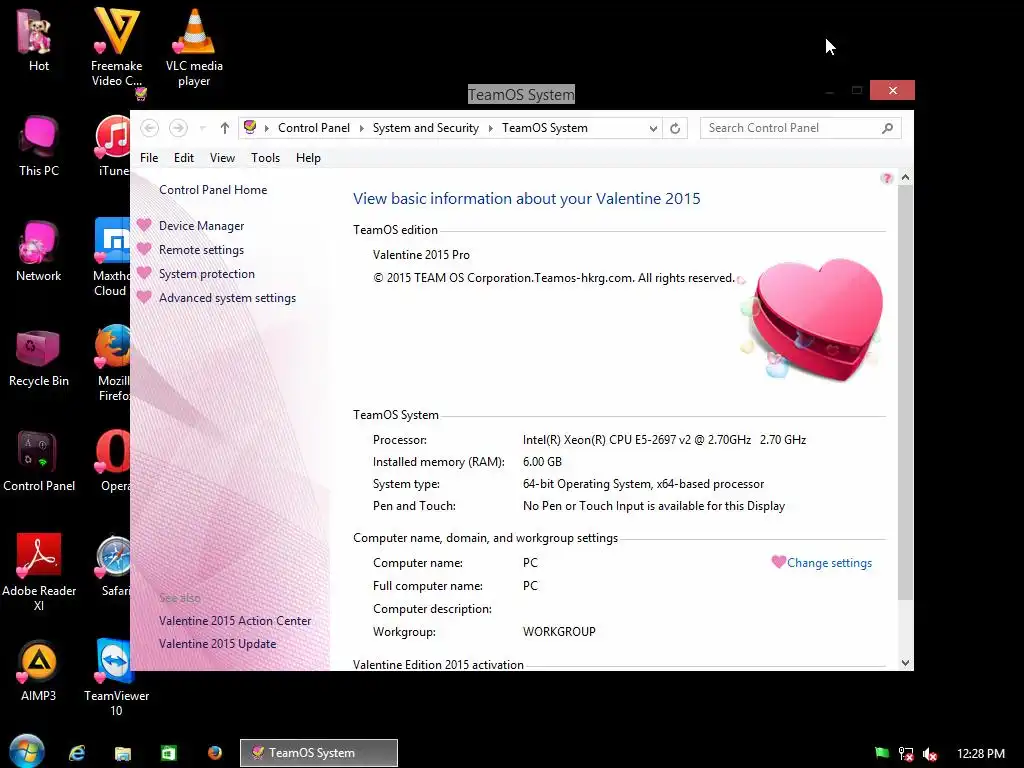Open the Network desktop icon
The height and width of the screenshot is (768, 1024).
(x=39, y=251)
